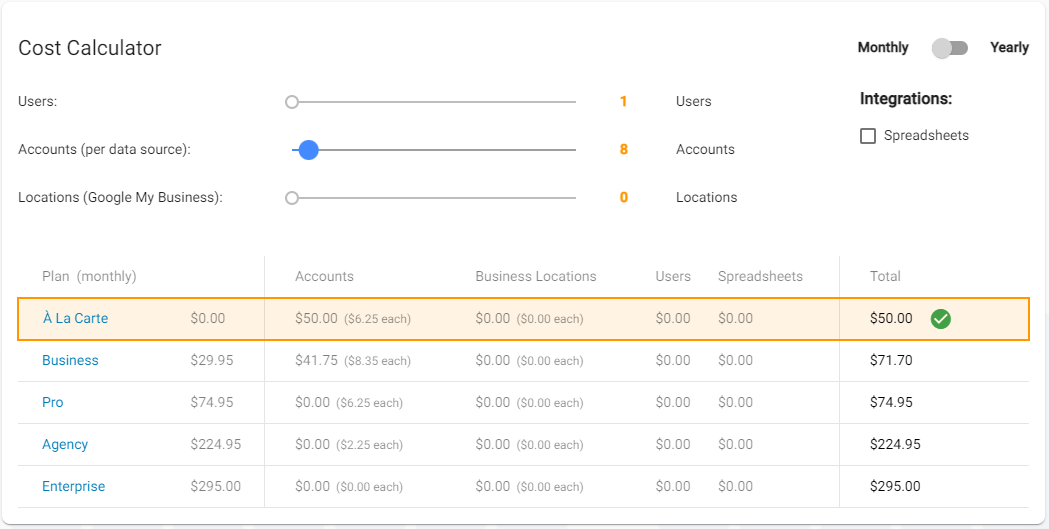Click the Accounts column header

point(324,277)
